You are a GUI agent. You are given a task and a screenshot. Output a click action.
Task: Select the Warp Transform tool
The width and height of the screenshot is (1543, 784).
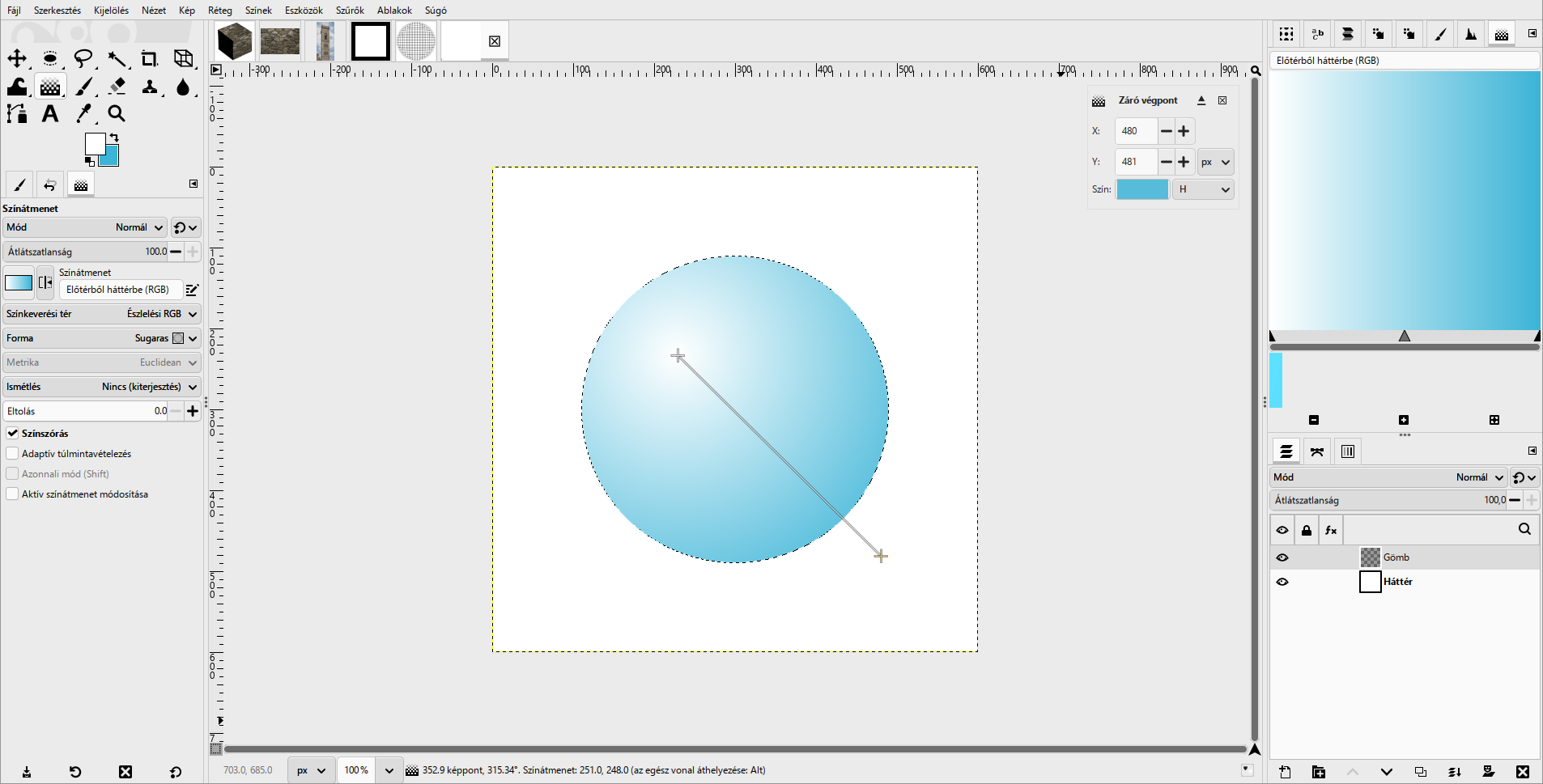point(17,87)
